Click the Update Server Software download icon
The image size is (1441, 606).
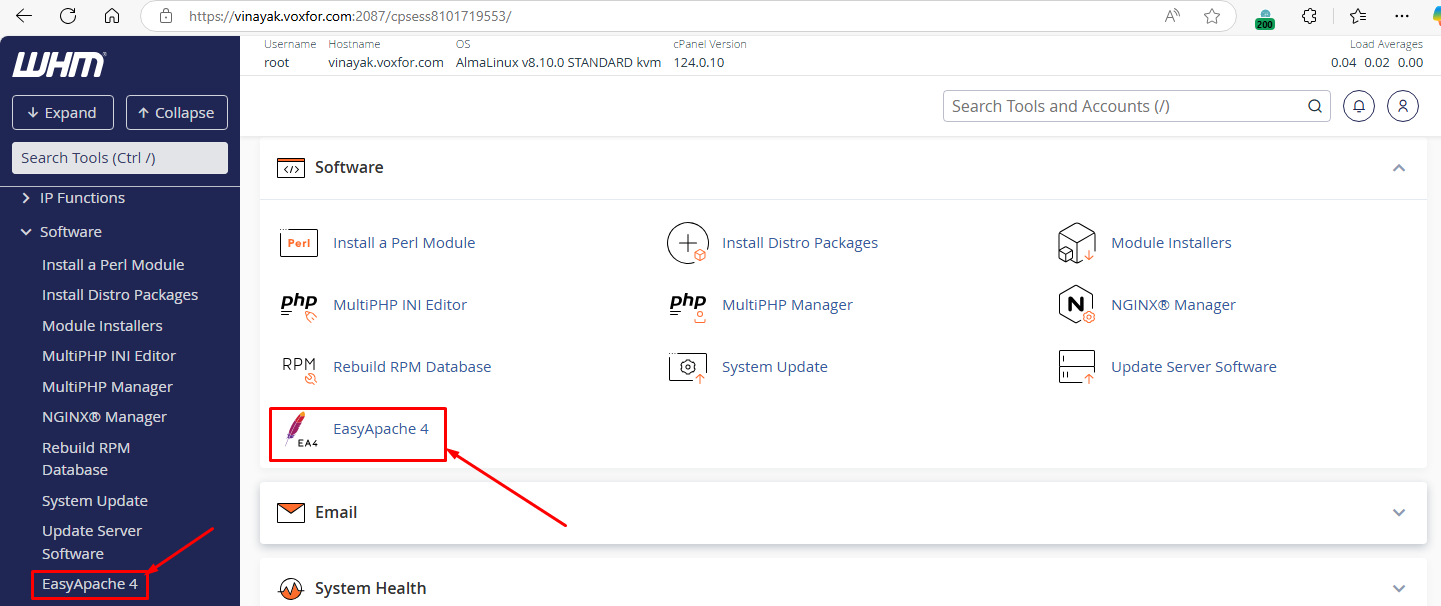(x=1076, y=366)
